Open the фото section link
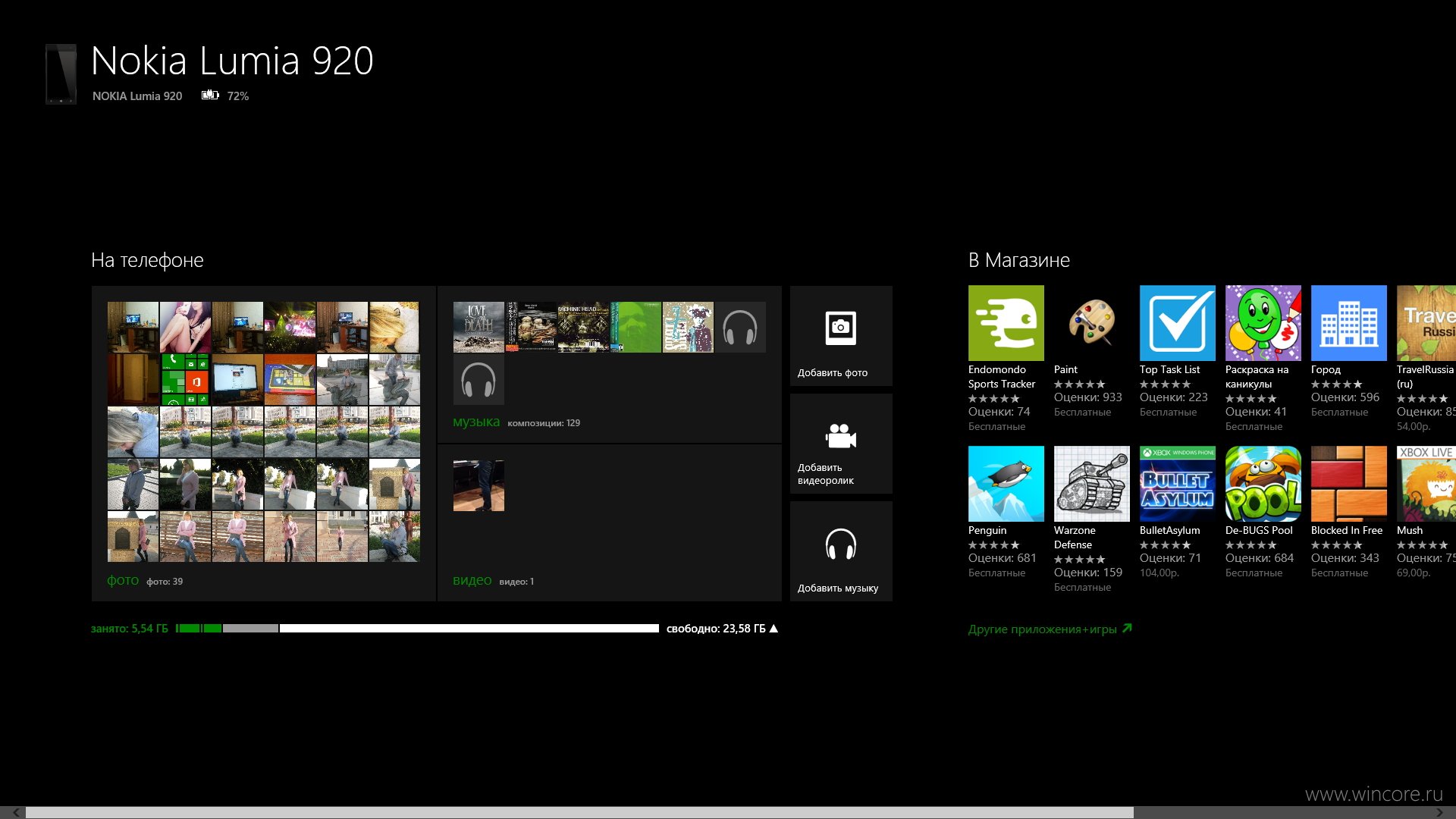Viewport: 1456px width, 819px height. click(123, 580)
